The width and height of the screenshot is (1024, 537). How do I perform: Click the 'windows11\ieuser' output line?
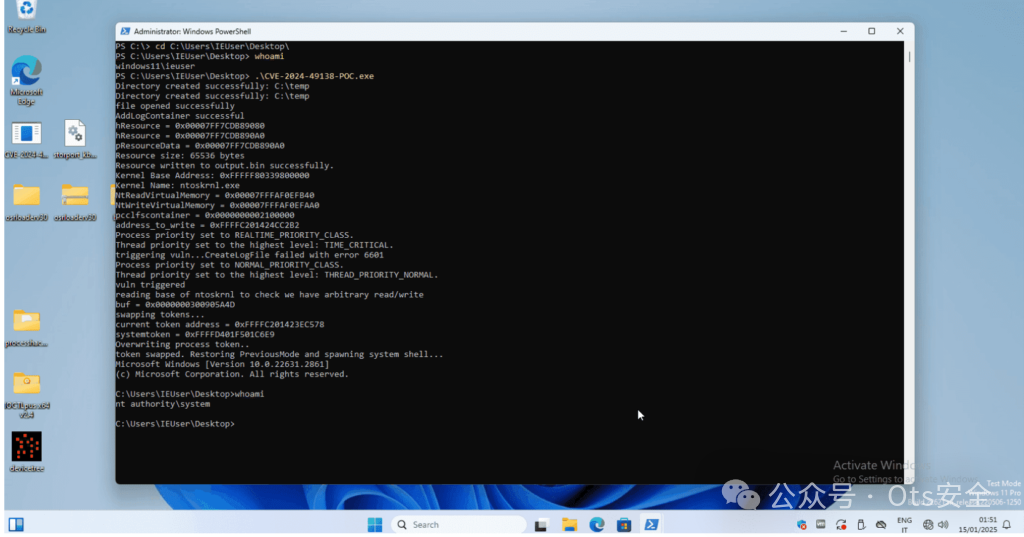point(155,66)
